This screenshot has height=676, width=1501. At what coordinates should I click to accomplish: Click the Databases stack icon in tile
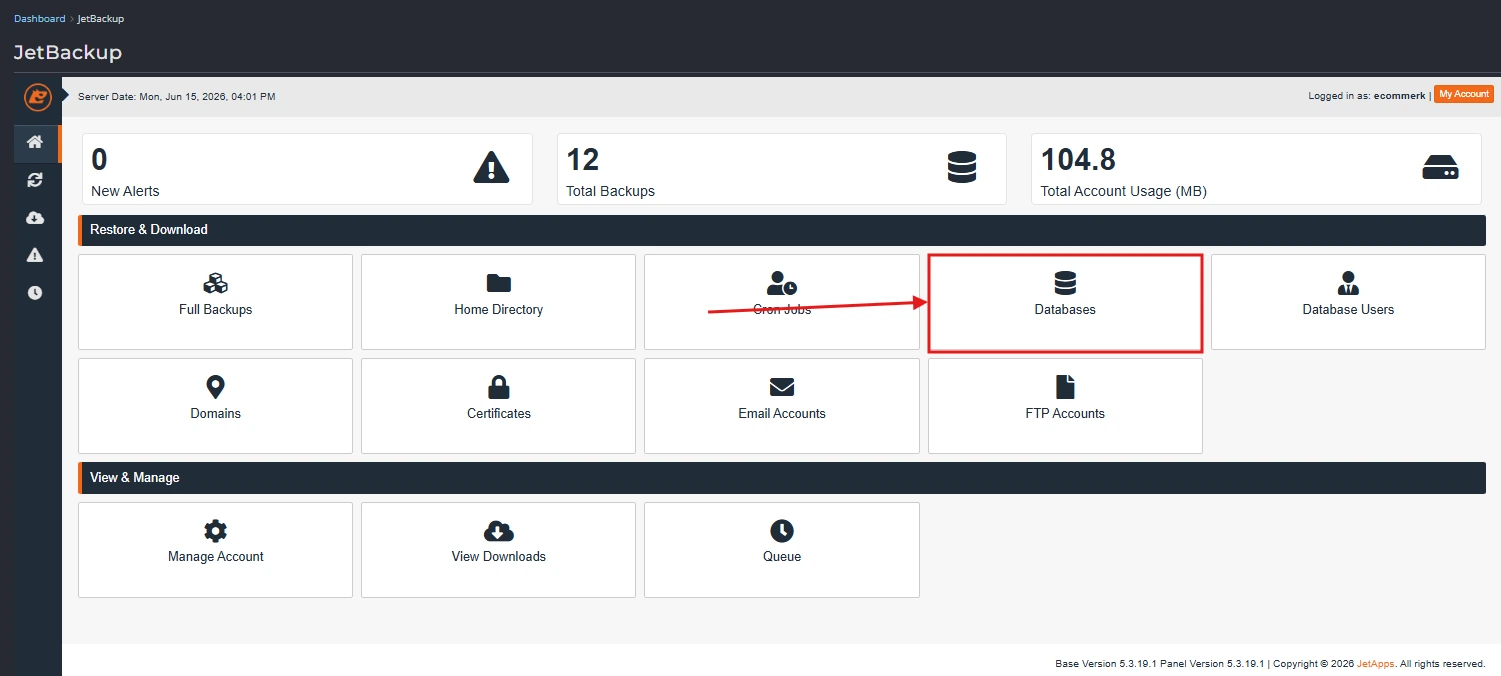pyautogui.click(x=1065, y=283)
